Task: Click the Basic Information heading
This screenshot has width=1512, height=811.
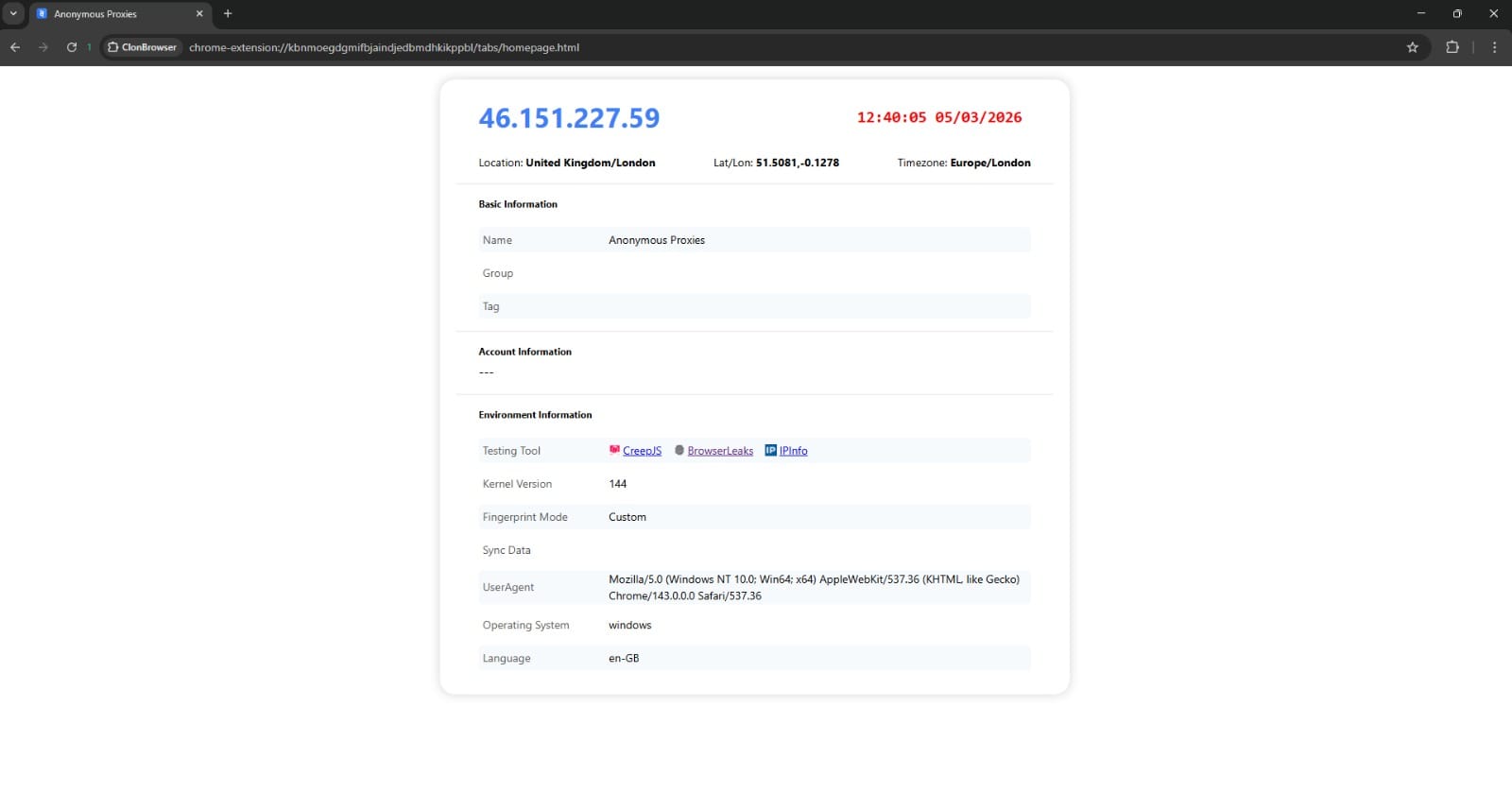Action: click(518, 204)
